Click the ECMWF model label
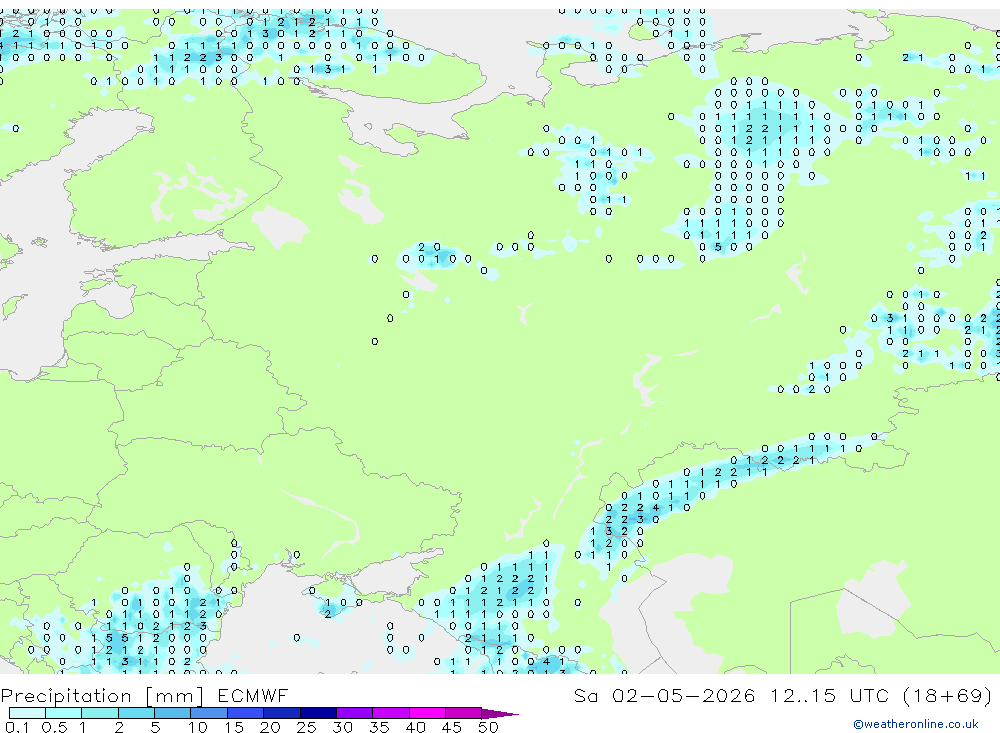 point(253,695)
